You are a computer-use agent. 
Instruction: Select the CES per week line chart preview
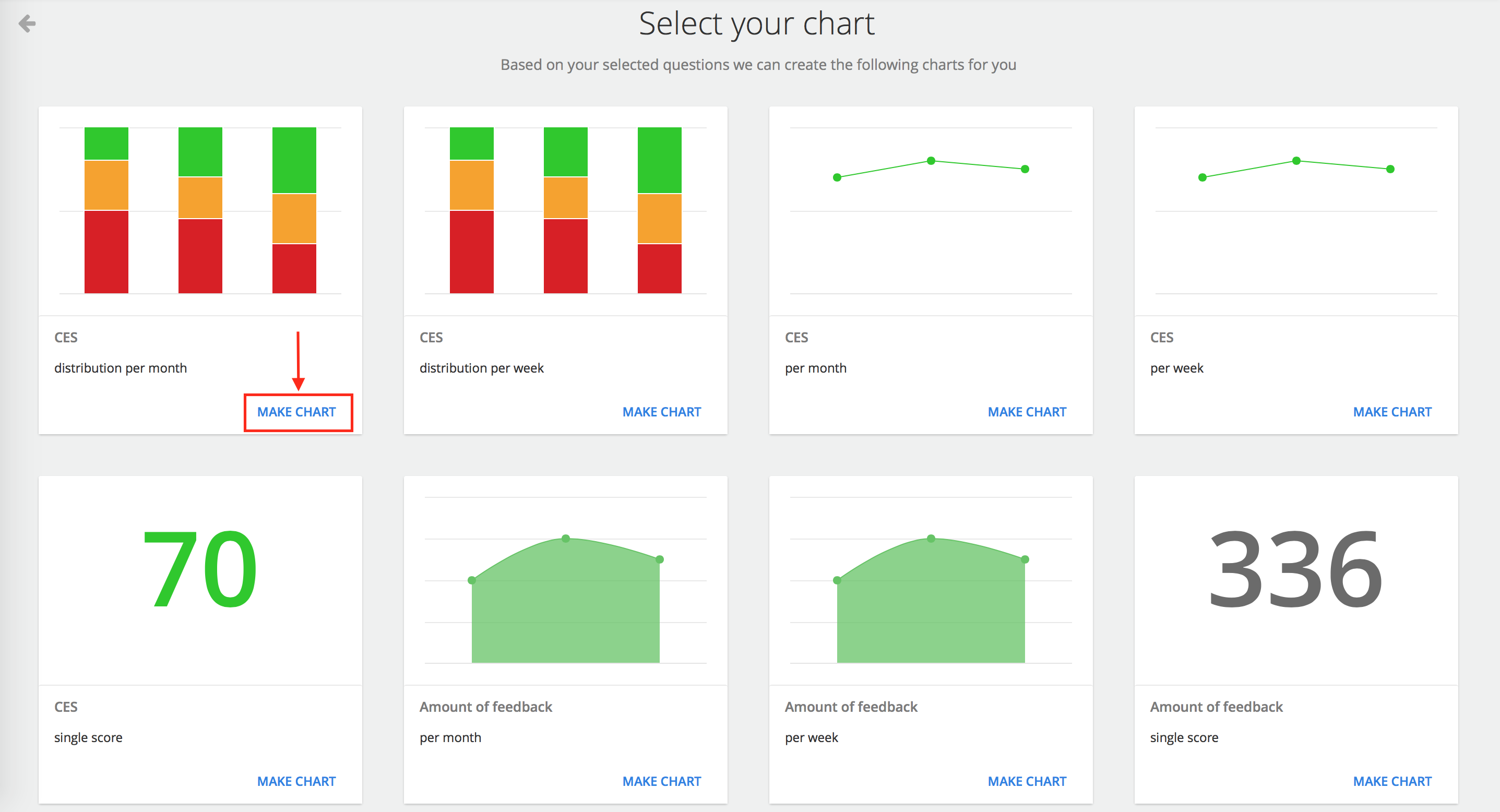coord(1295,210)
